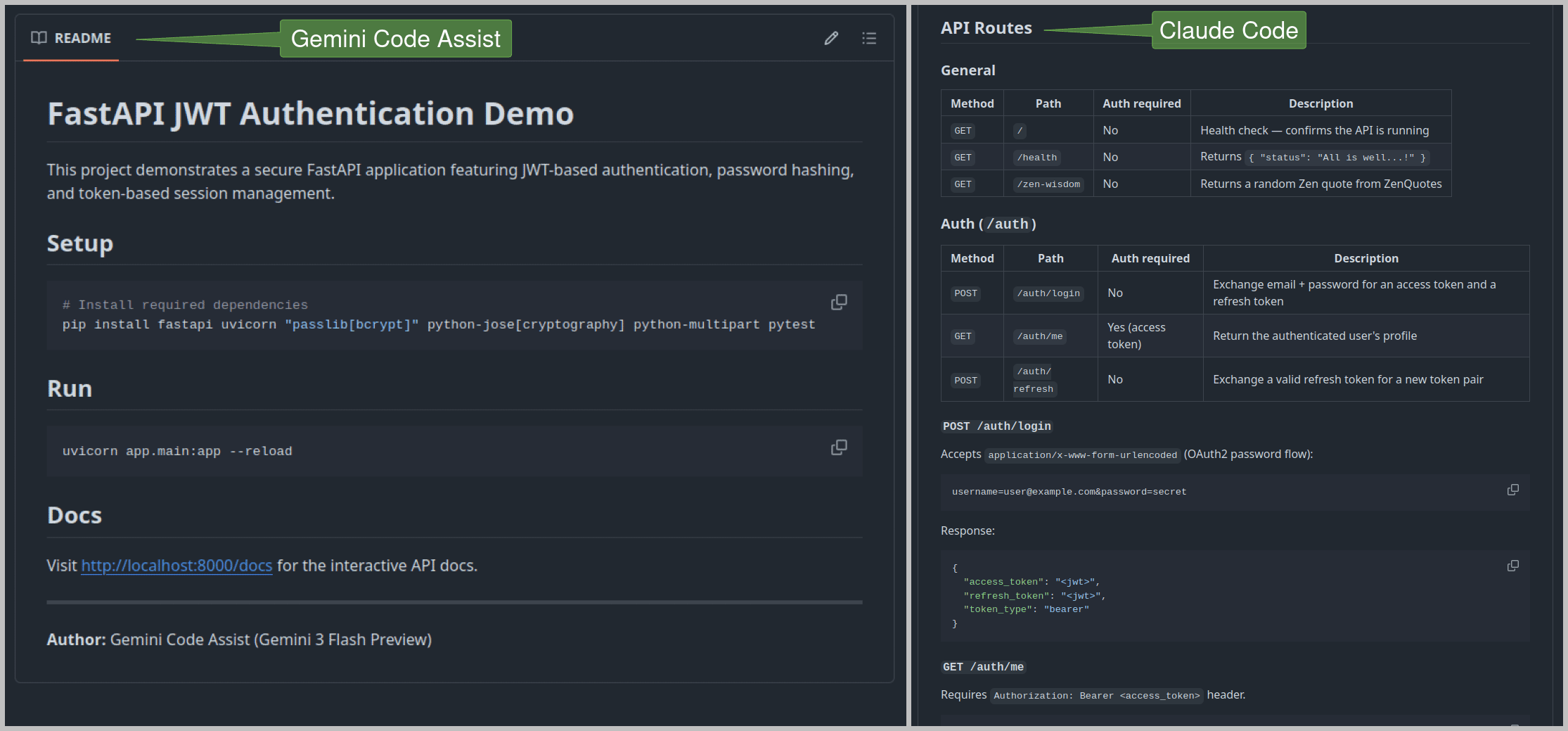Click the status 'All is well...!' code snippet

pyautogui.click(x=1337, y=158)
